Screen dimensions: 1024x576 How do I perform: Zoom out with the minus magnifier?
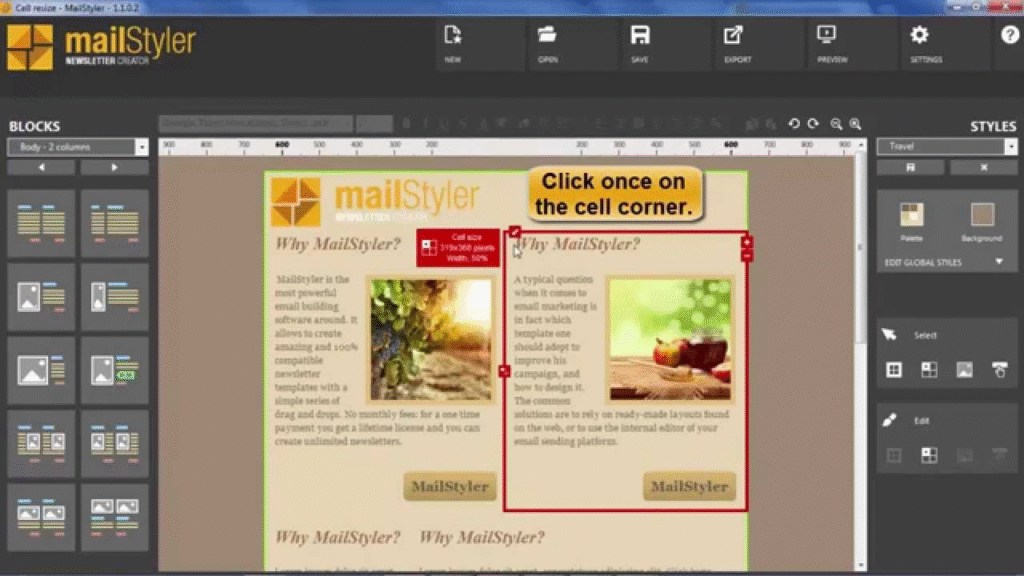click(836, 123)
